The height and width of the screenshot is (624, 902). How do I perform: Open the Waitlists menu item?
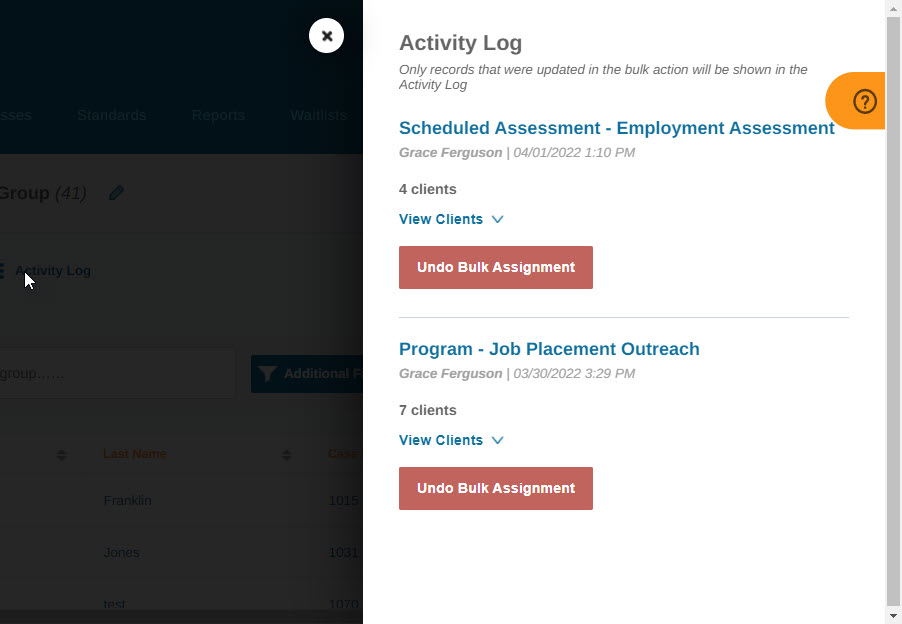[x=318, y=115]
